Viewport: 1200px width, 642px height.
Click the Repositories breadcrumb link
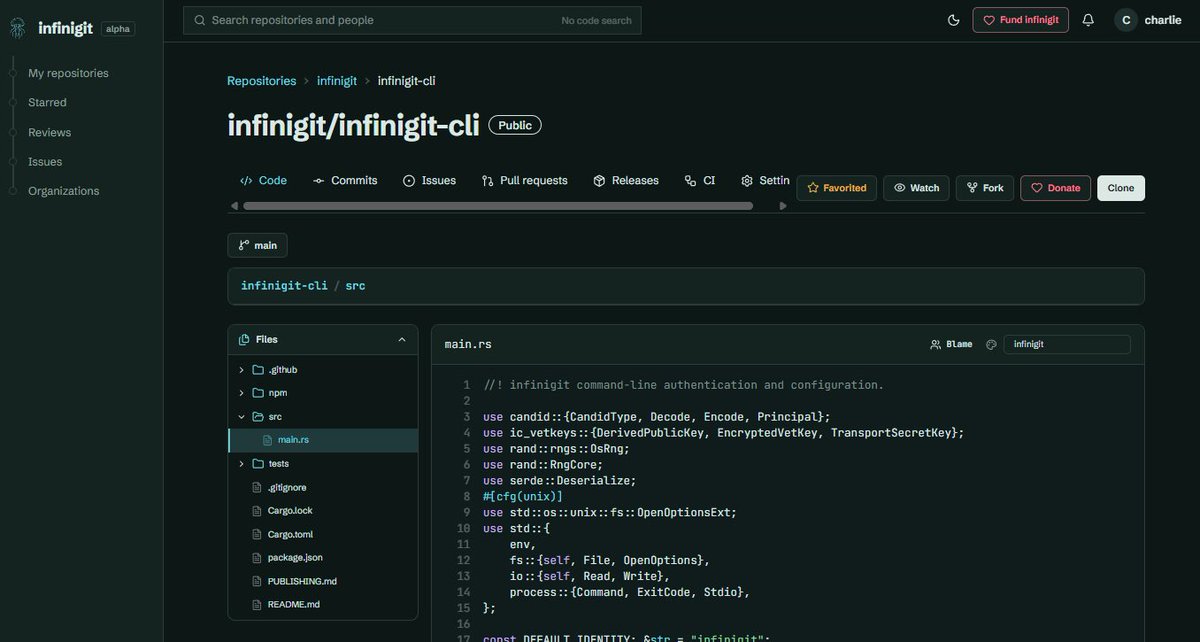pos(261,81)
